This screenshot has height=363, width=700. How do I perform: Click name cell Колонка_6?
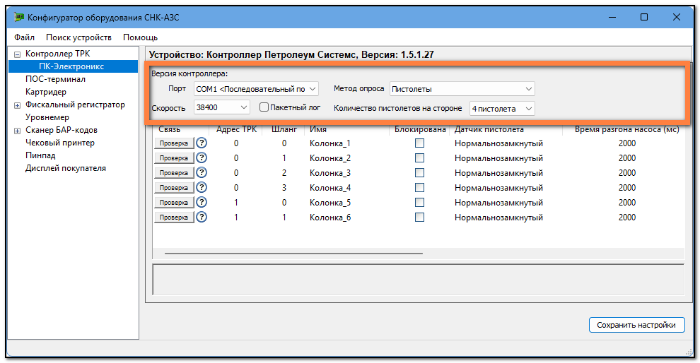point(330,217)
